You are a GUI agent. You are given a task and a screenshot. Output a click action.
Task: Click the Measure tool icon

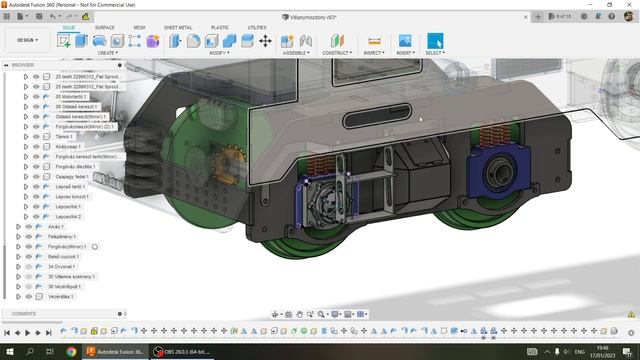[374, 41]
